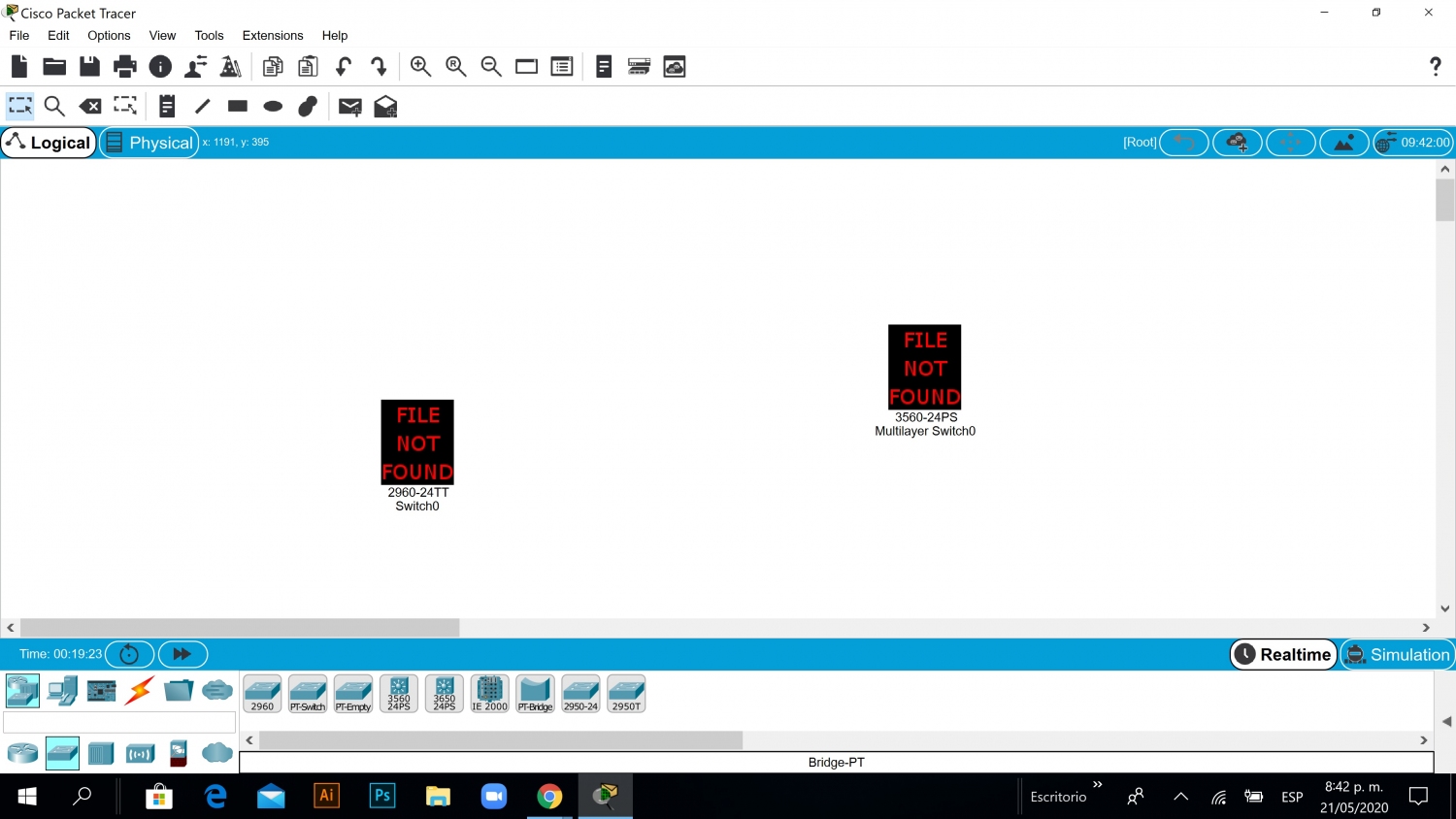Click the New Cluster cloud button

pos(1238,143)
